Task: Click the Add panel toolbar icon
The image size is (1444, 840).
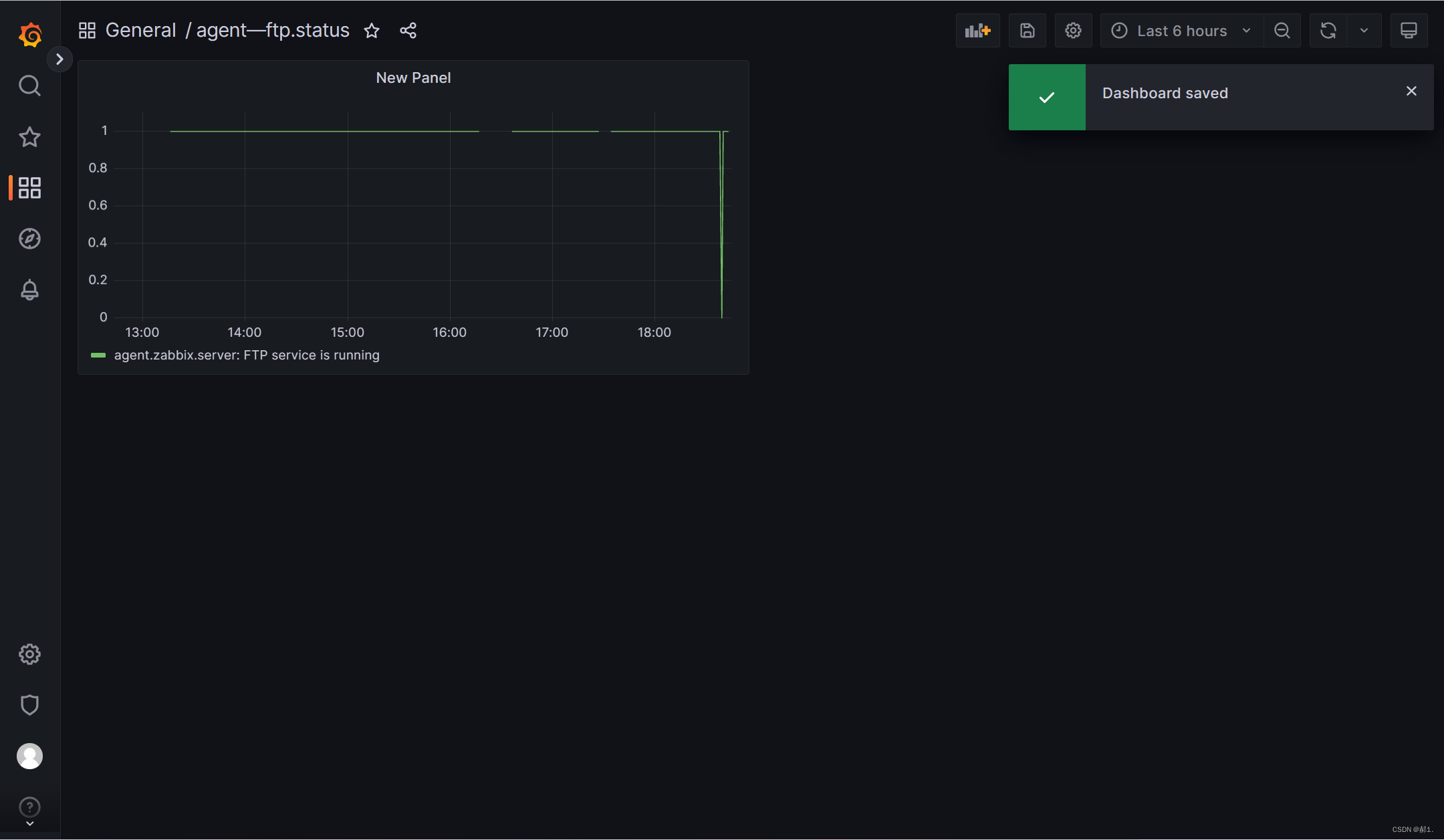Action: click(977, 31)
